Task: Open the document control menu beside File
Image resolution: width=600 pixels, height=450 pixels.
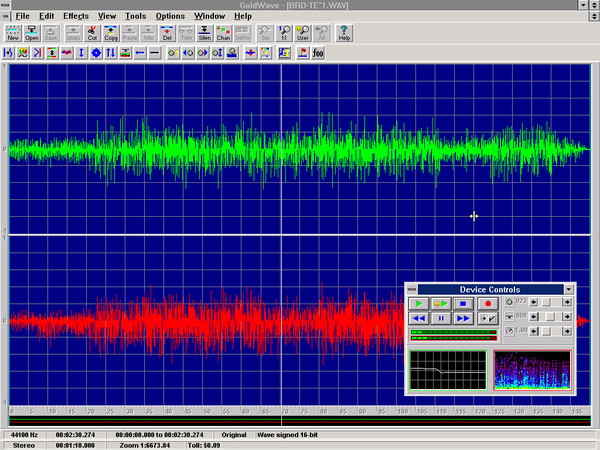Action: tap(5, 16)
